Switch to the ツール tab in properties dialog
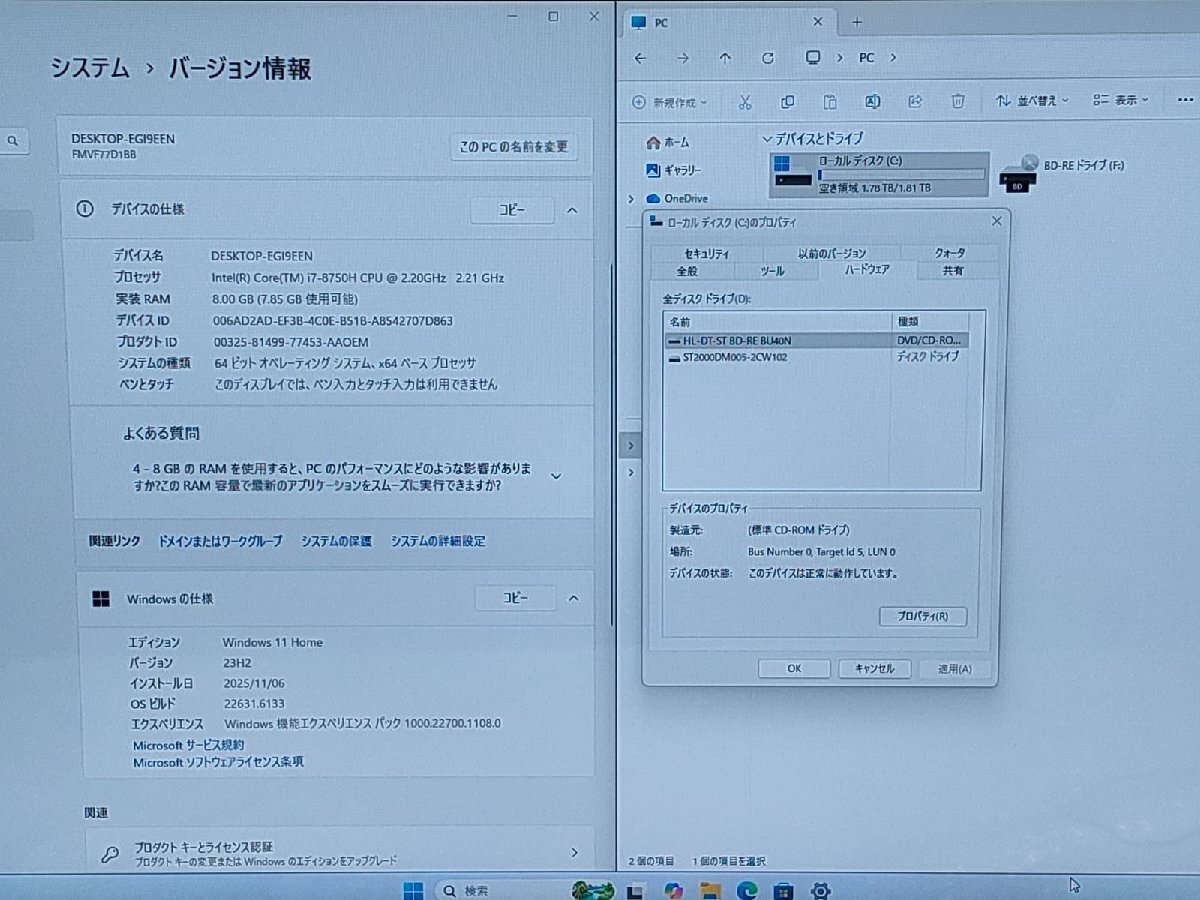This screenshot has height=900, width=1200. coord(773,270)
